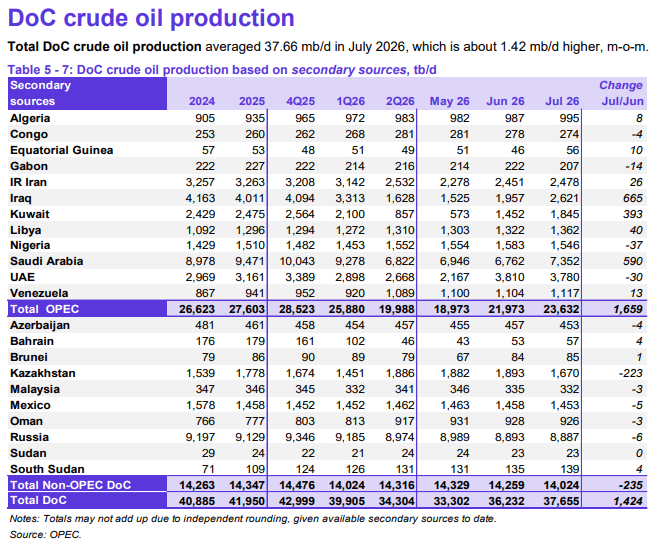The height and width of the screenshot is (548, 666).
Task: Click the 'Total DoC' row label
Action: pyautogui.click(x=38, y=500)
